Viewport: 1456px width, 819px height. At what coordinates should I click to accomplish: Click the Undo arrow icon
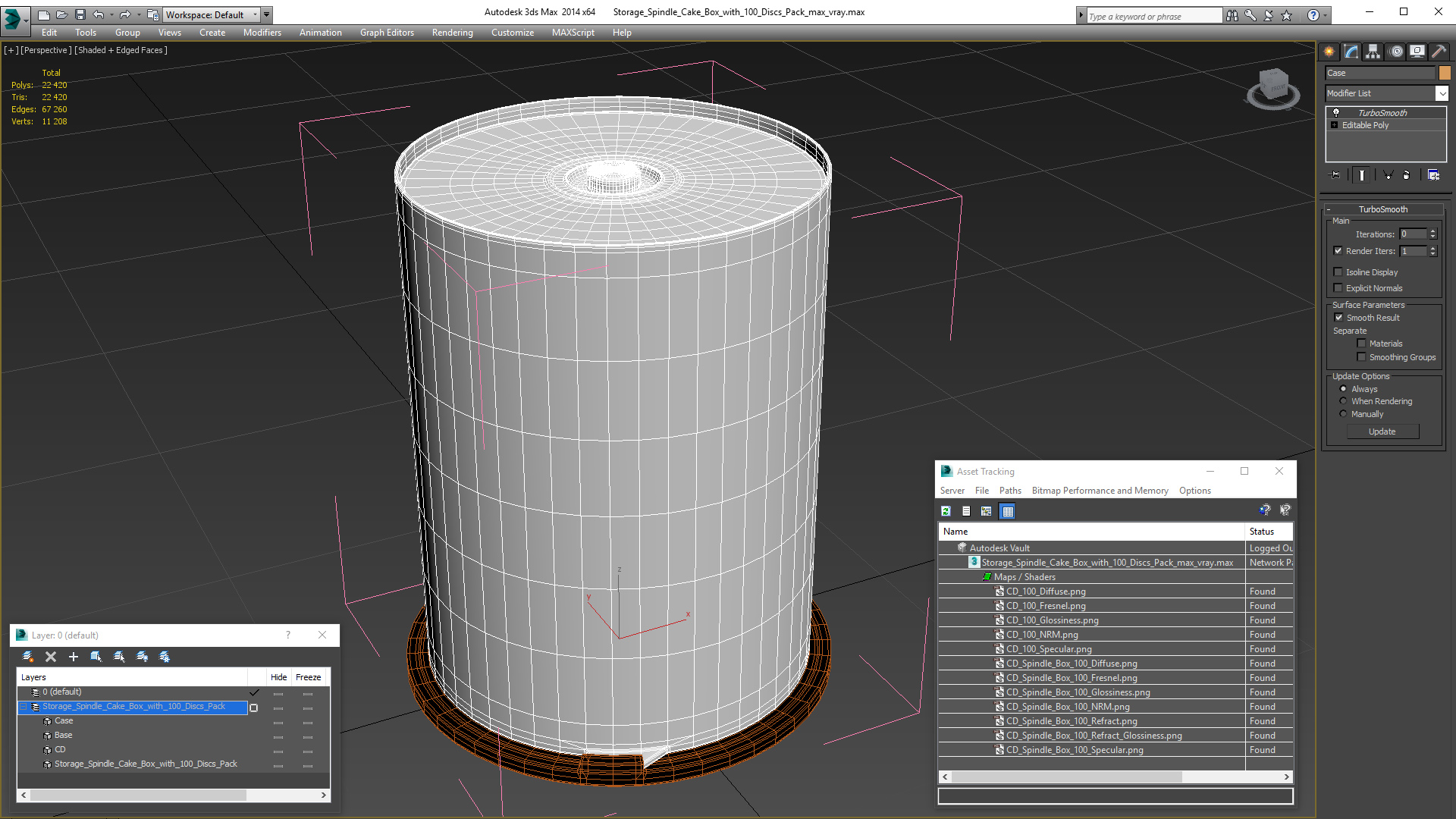[98, 14]
